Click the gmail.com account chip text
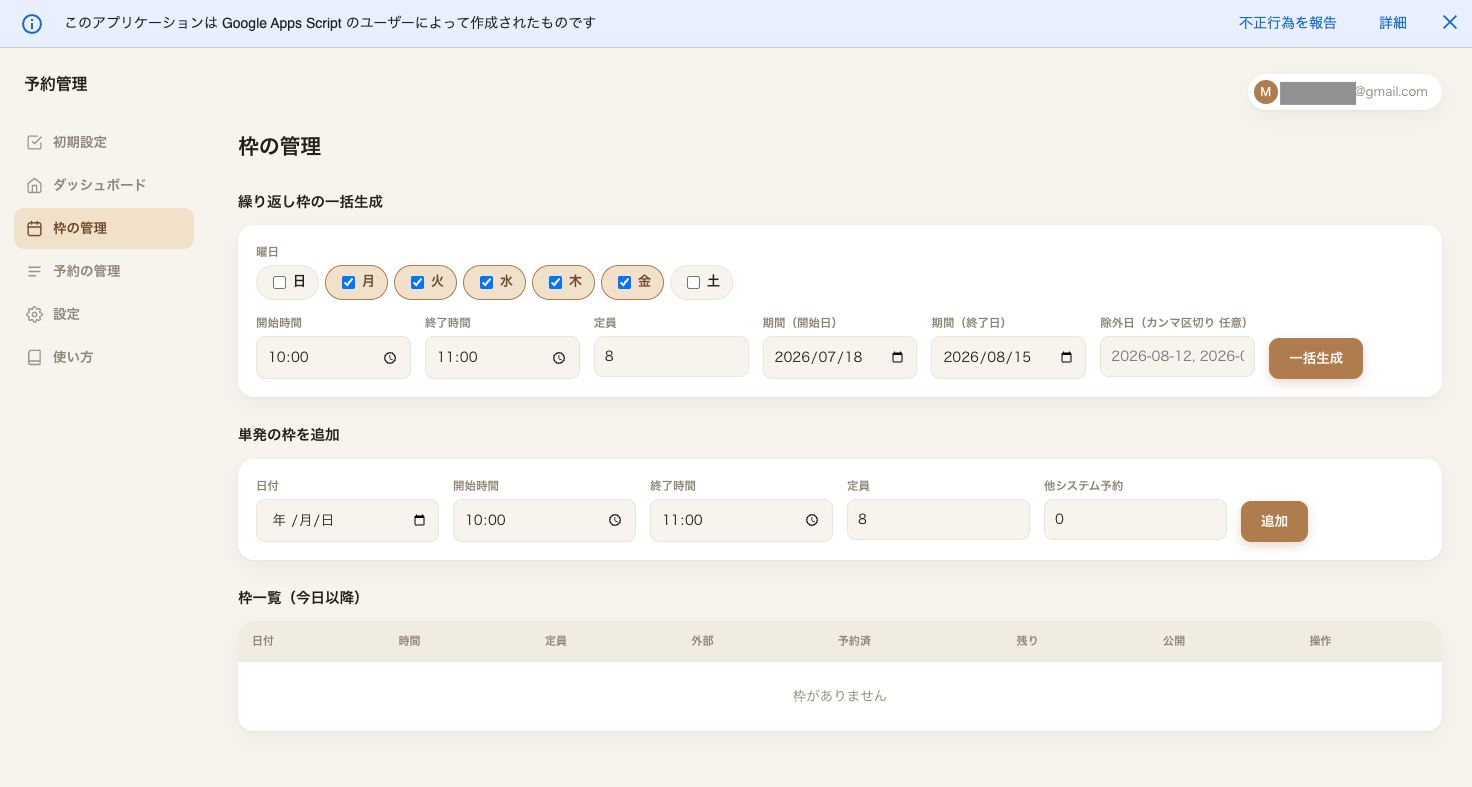This screenshot has height=787, width=1472. click(x=1391, y=92)
